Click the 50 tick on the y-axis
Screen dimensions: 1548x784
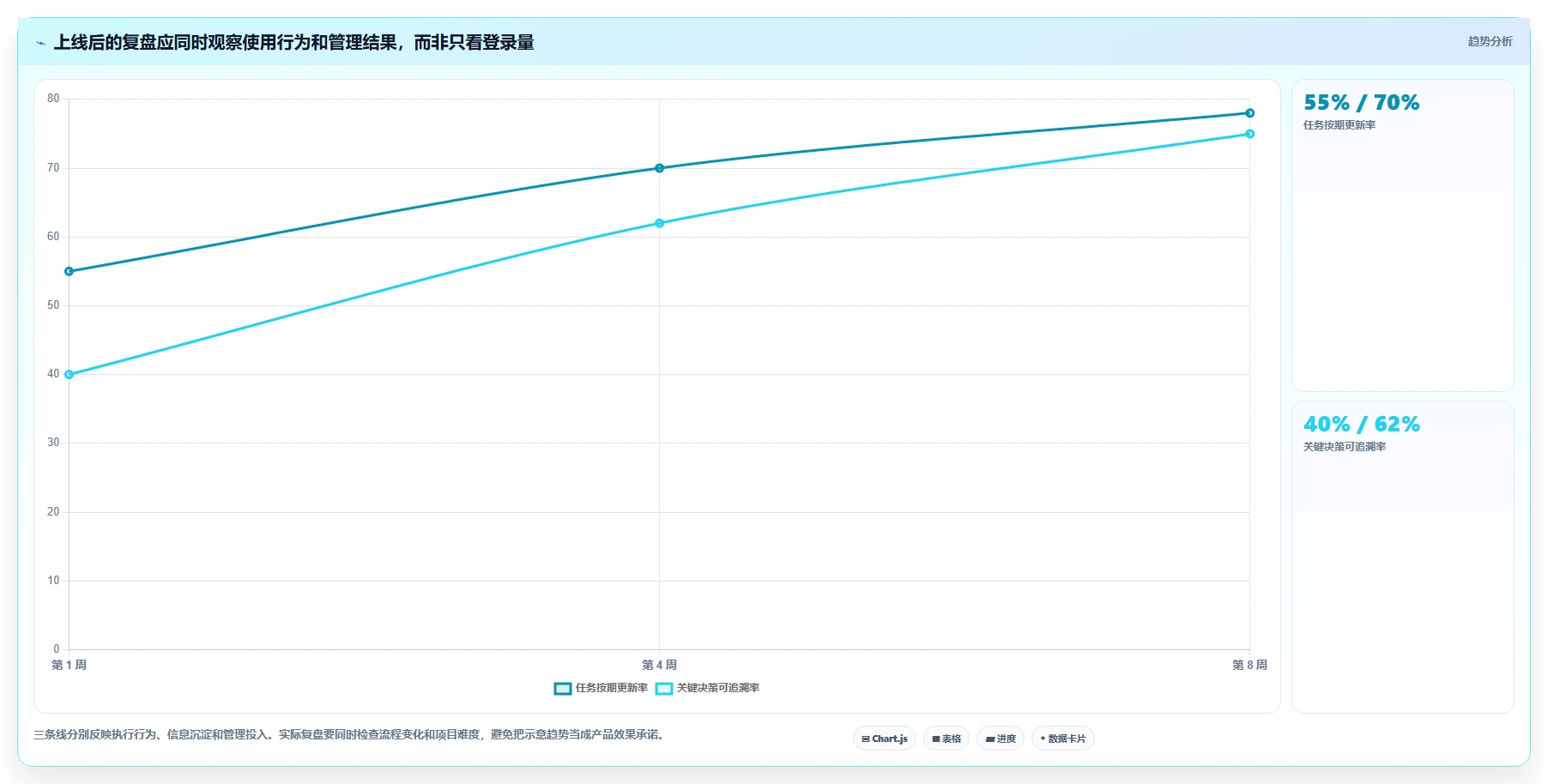[53, 305]
